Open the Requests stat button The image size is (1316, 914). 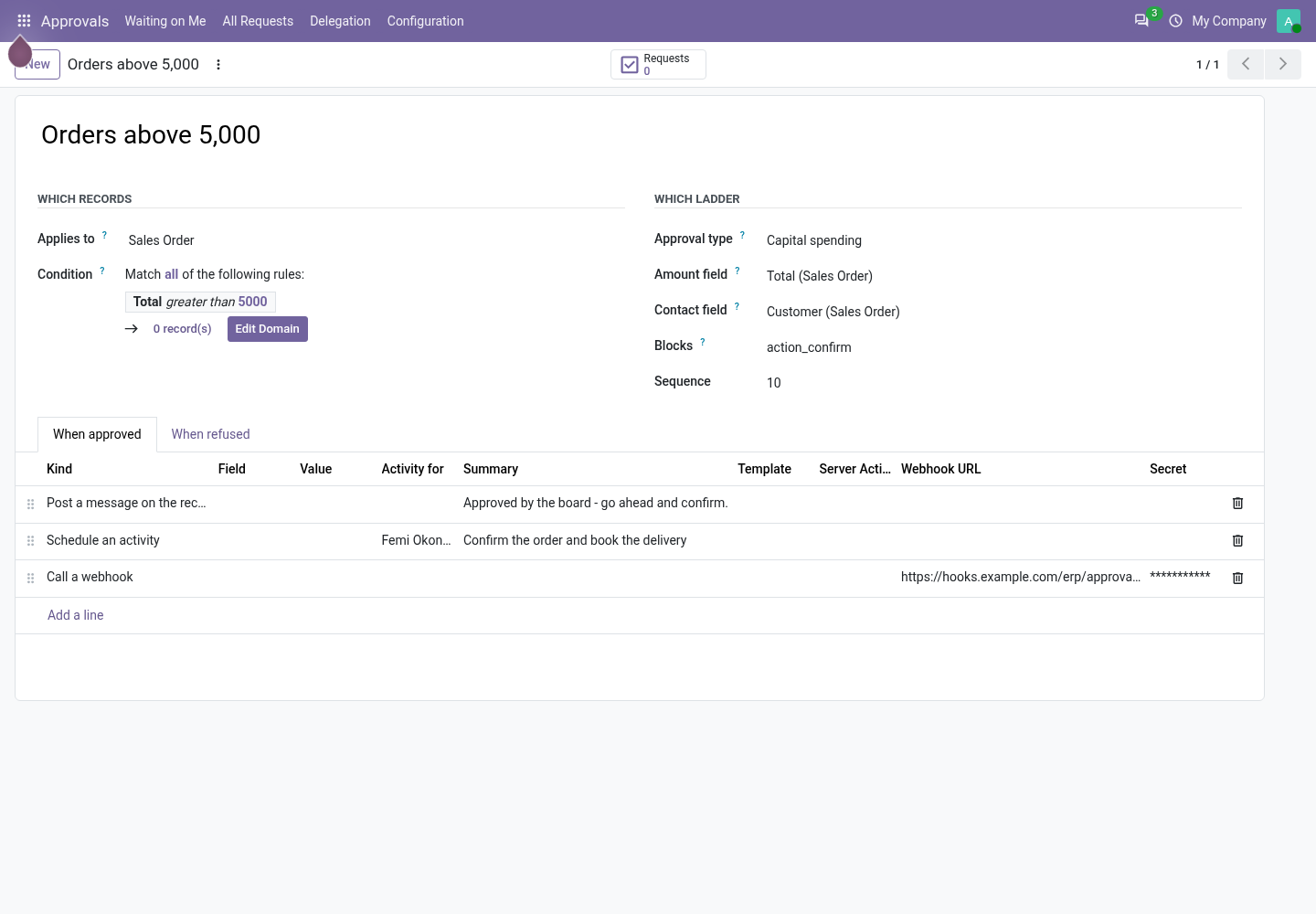click(658, 64)
